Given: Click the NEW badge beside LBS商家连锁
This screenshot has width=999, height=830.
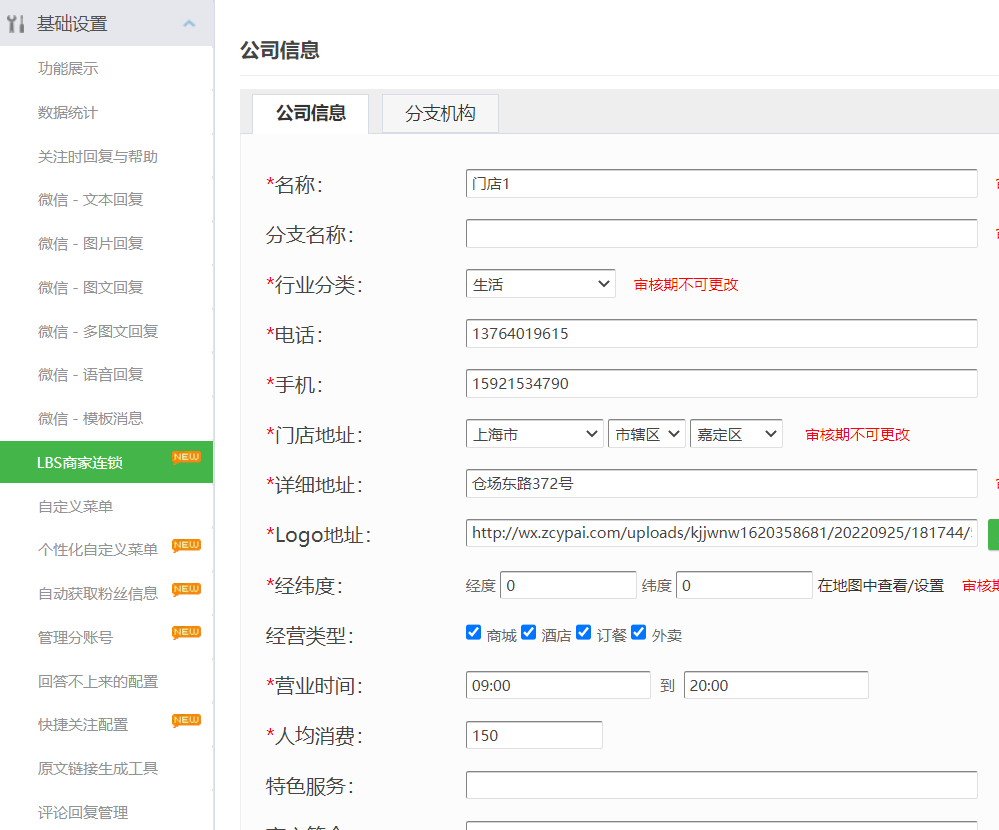Looking at the screenshot, I should click(186, 458).
